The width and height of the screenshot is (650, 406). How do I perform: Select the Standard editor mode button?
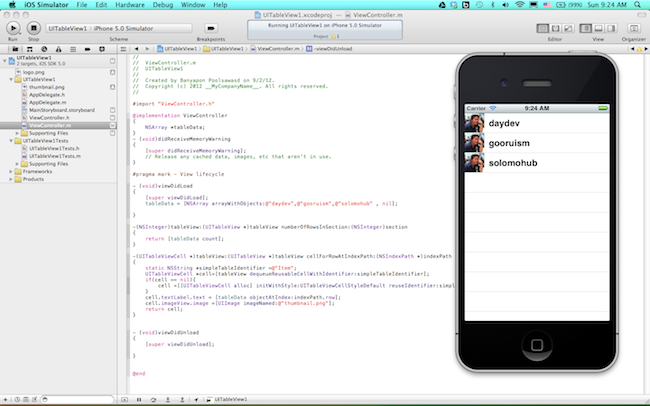coord(542,28)
